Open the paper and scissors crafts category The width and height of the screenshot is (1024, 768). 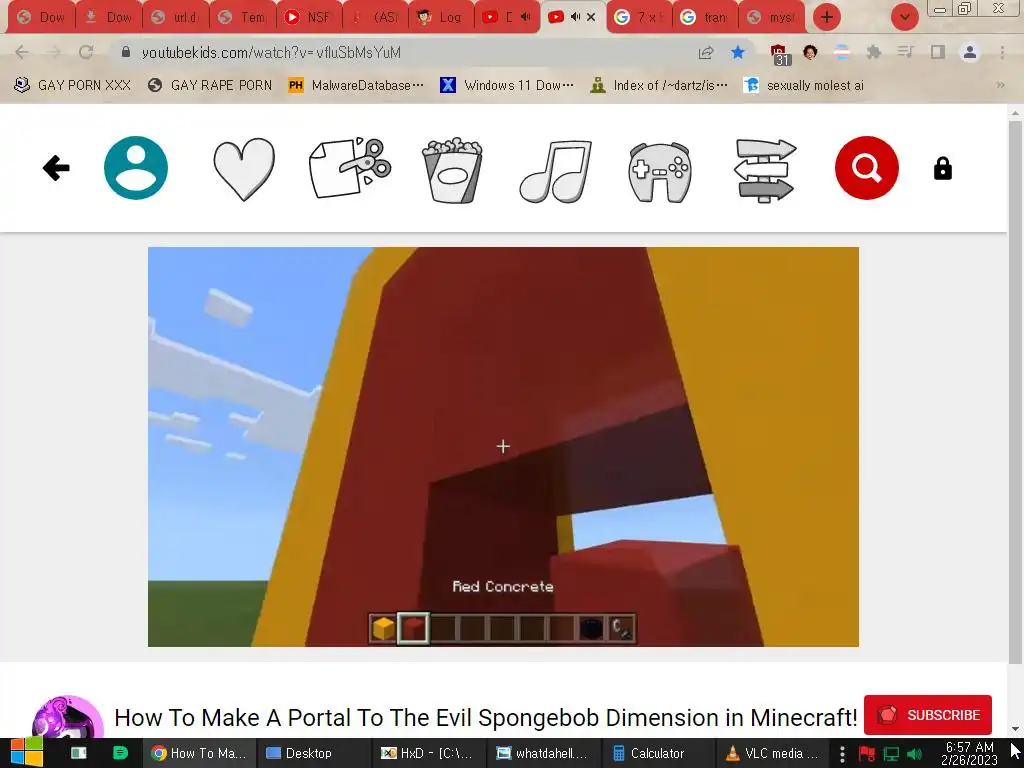(x=350, y=168)
